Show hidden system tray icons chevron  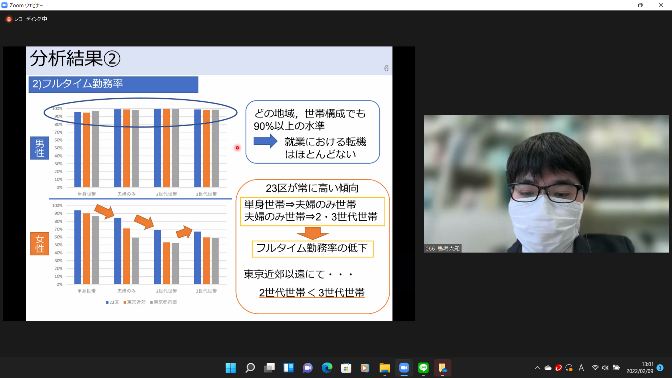[x=537, y=368]
